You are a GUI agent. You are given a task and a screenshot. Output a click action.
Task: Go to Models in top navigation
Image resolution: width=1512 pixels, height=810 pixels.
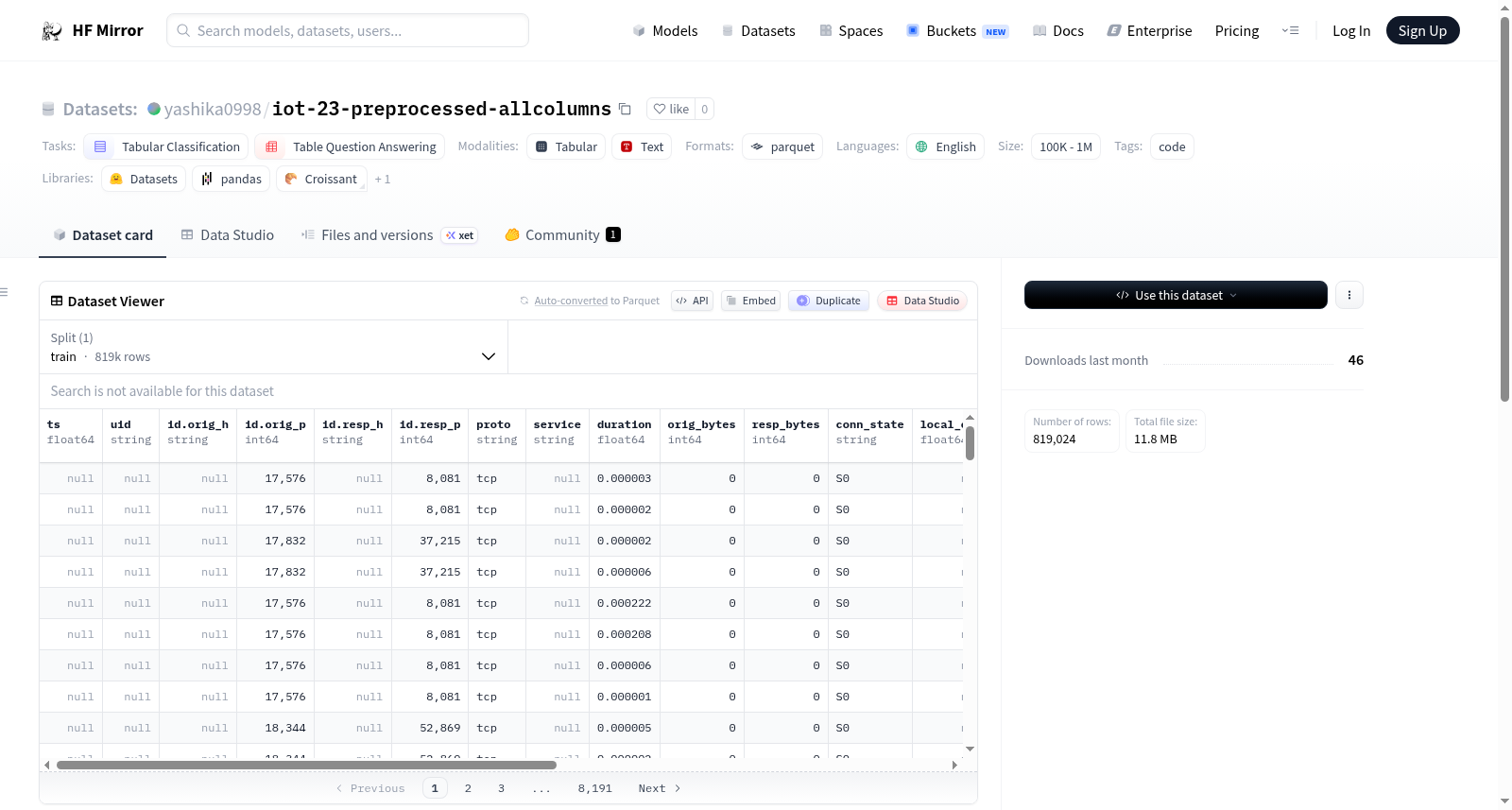[665, 31]
